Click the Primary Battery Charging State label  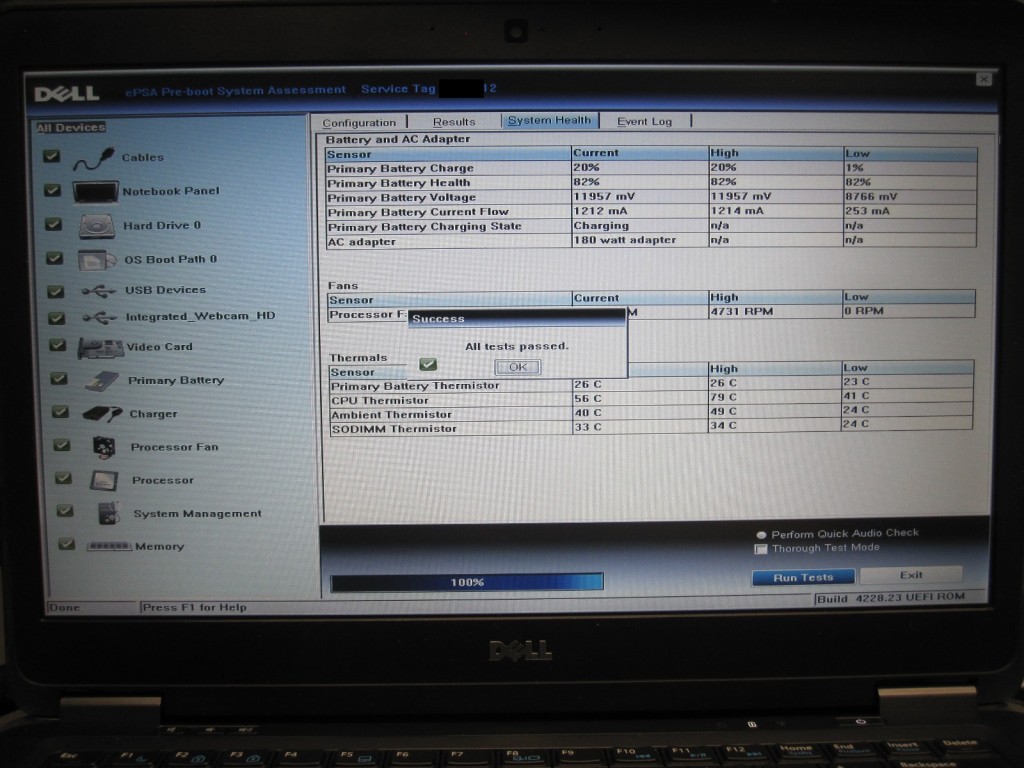pos(424,227)
